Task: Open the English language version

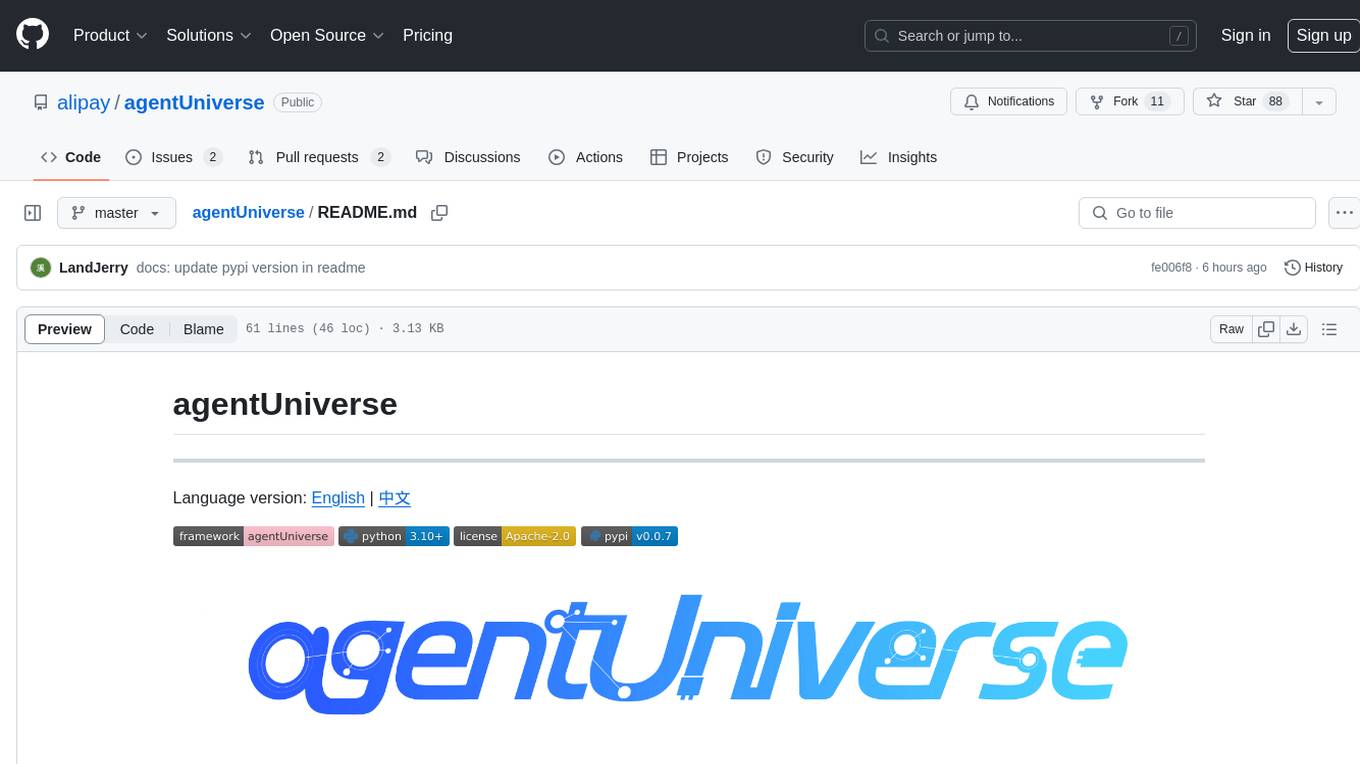Action: pos(338,498)
